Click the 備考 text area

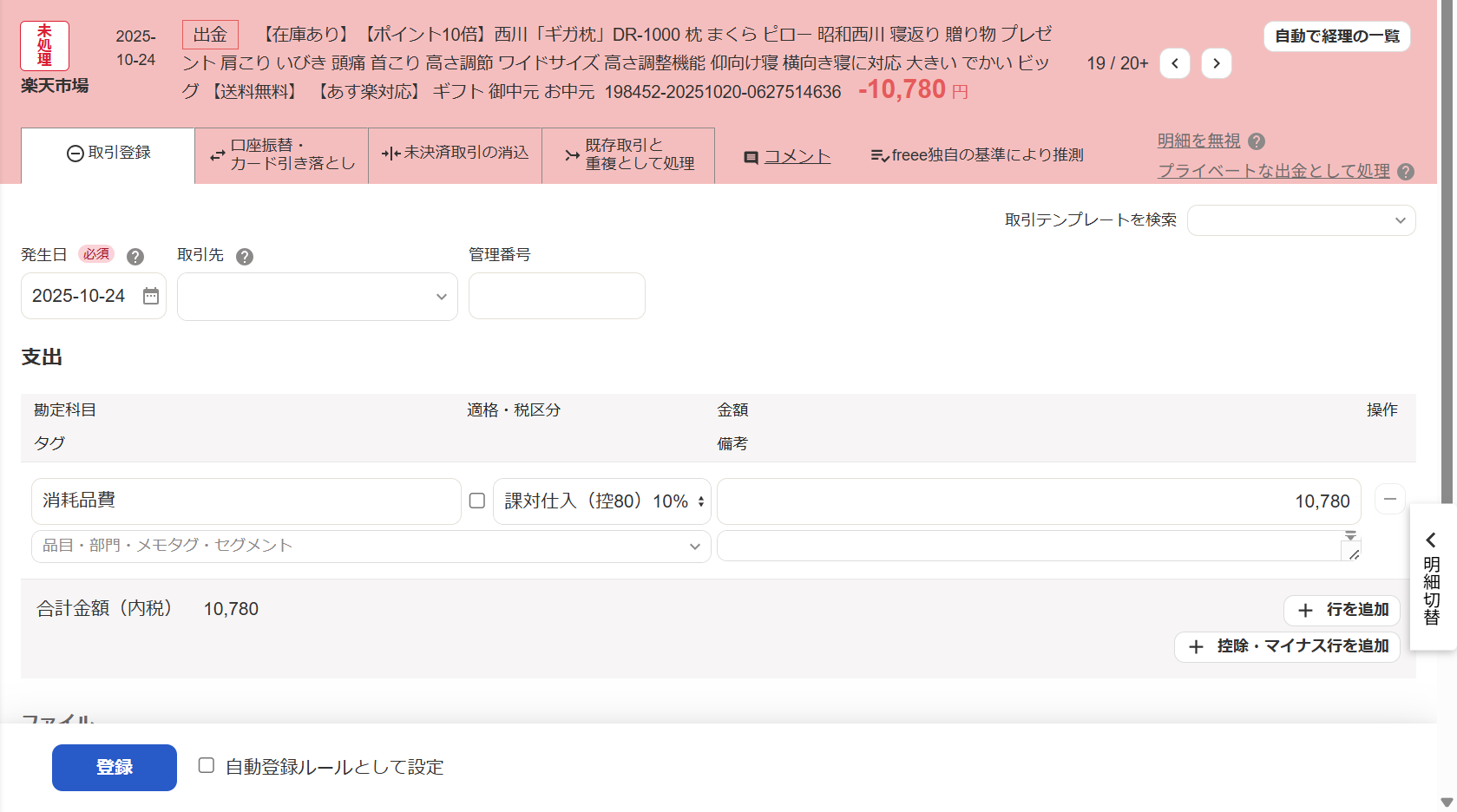tap(1039, 546)
